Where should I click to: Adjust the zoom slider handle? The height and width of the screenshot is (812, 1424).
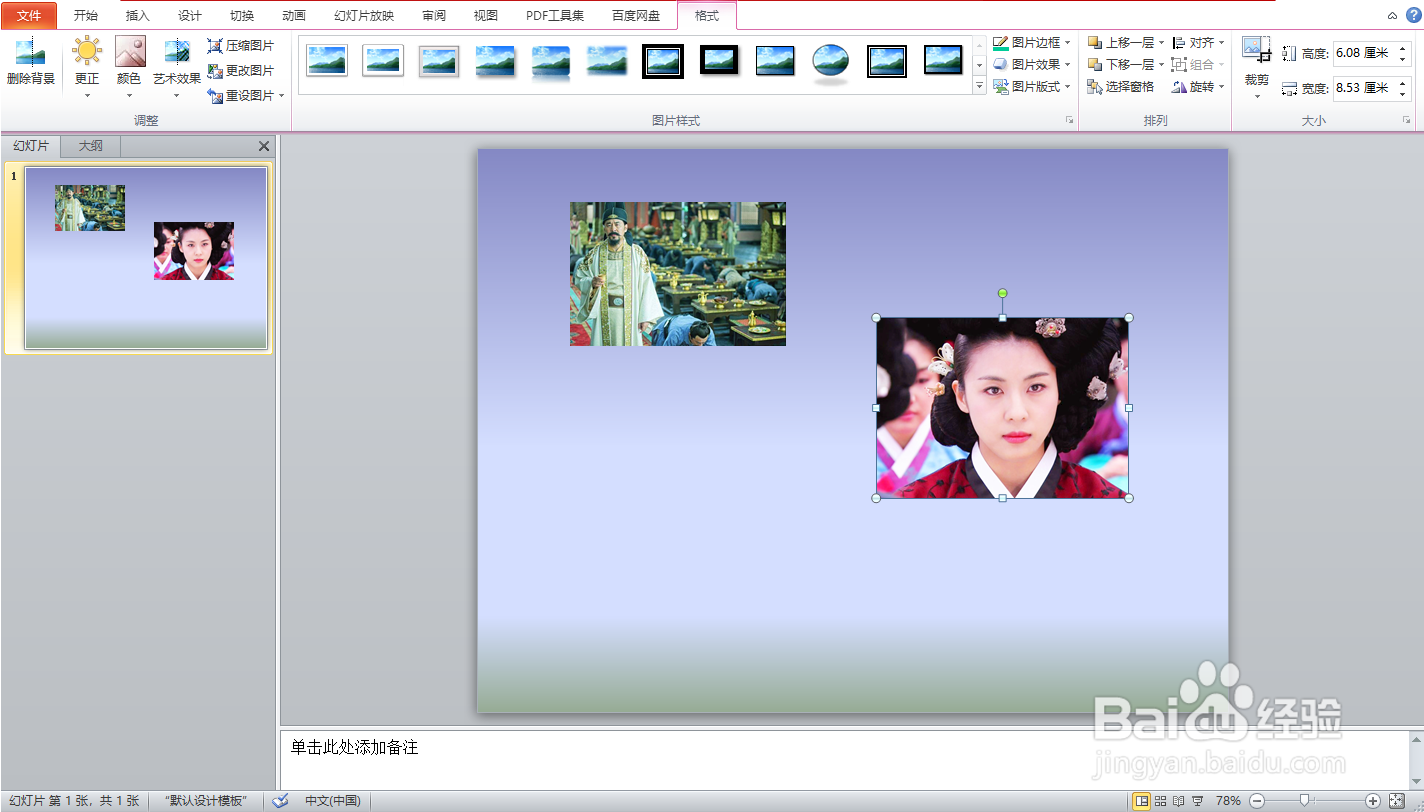[x=1304, y=801]
